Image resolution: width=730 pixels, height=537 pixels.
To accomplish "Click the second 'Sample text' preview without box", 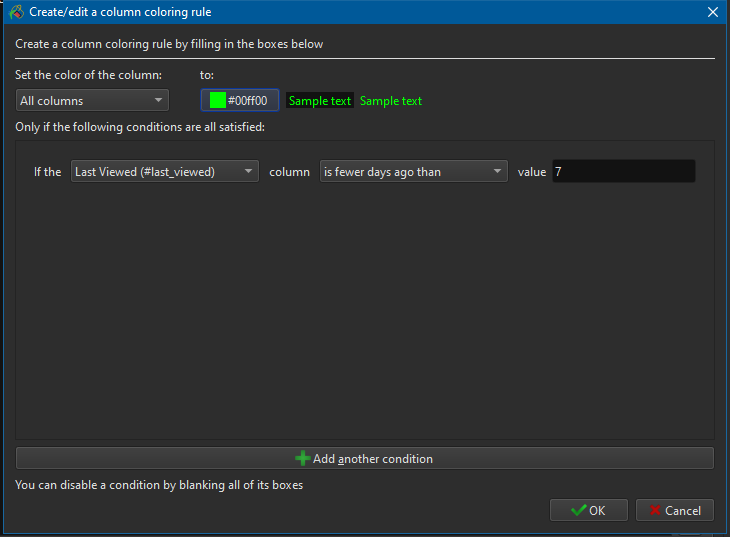I will click(x=391, y=101).
